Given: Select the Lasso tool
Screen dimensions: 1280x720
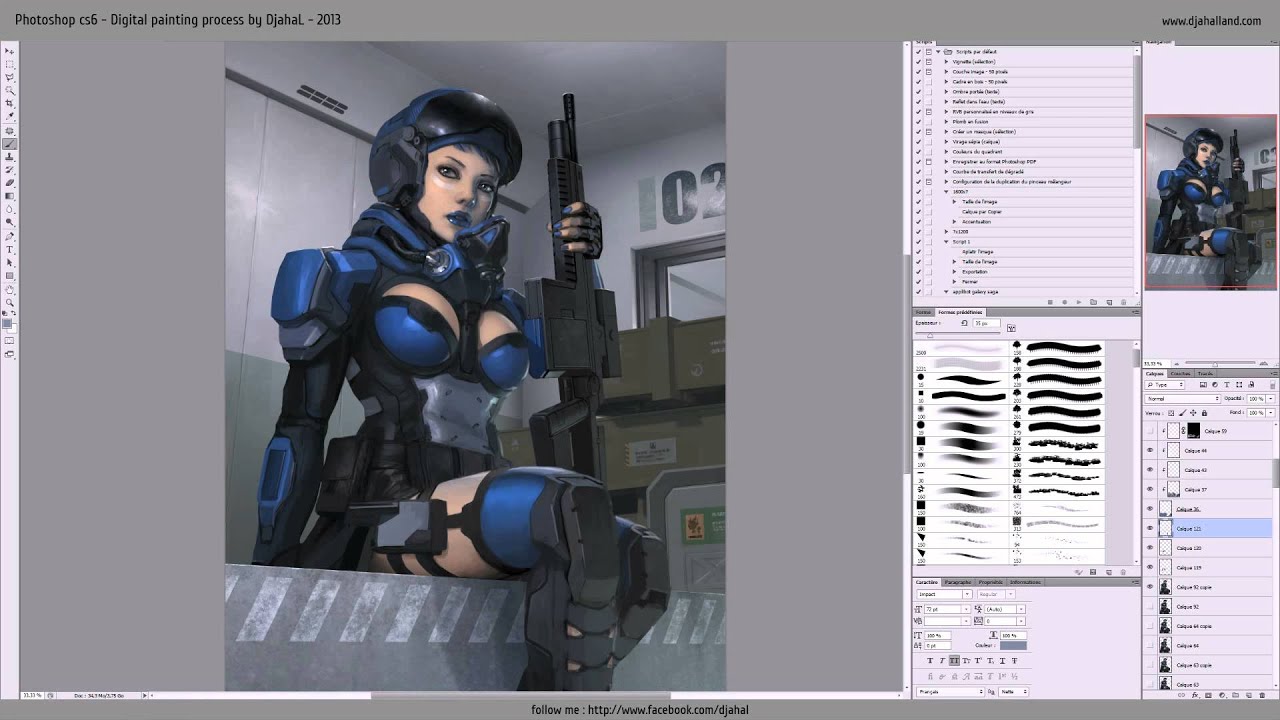Looking at the screenshot, I should coord(9,77).
